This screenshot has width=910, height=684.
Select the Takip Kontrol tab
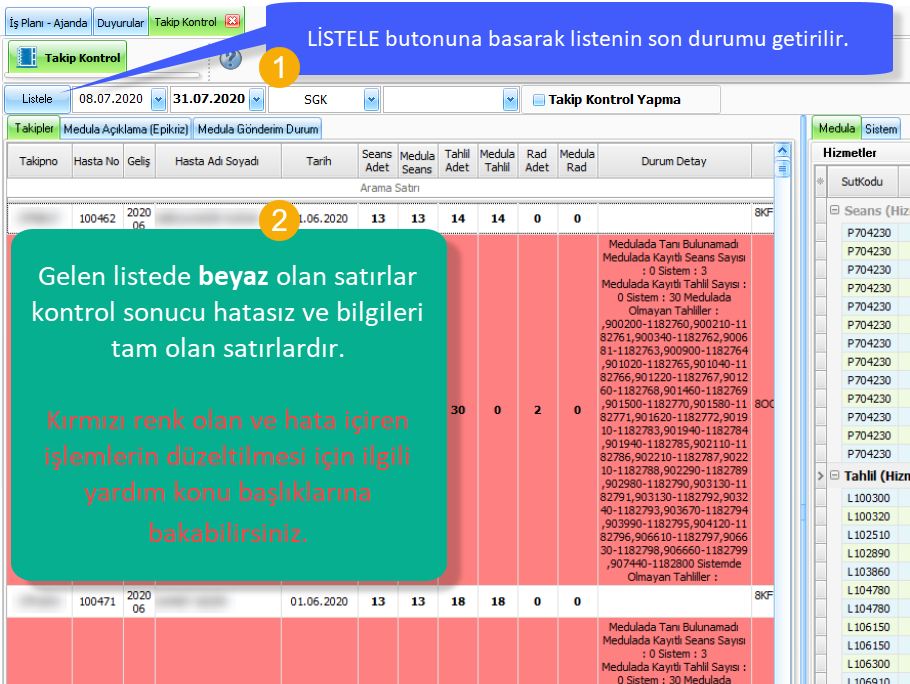(185, 22)
